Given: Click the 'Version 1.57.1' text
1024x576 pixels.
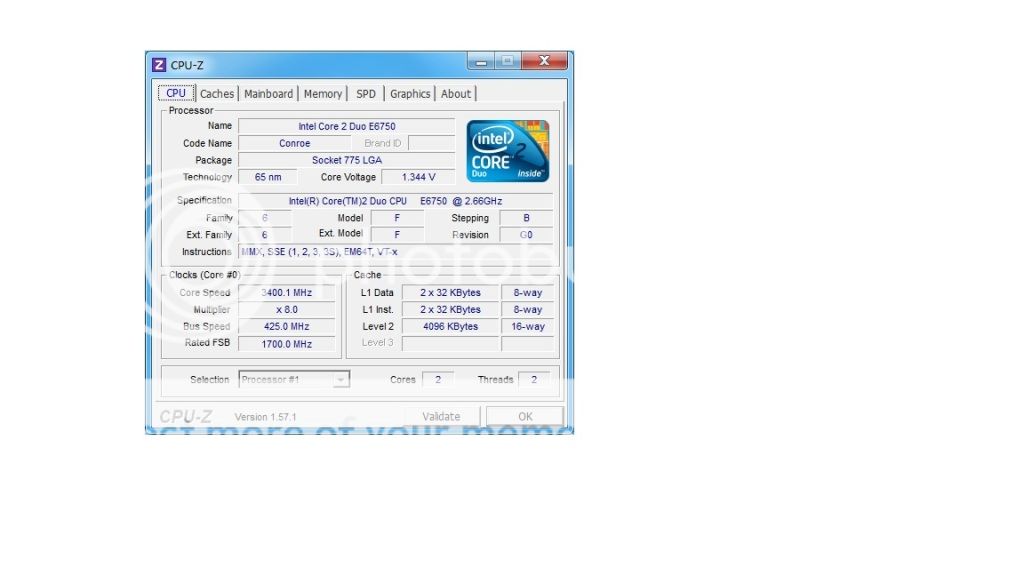Looking at the screenshot, I should (x=265, y=417).
